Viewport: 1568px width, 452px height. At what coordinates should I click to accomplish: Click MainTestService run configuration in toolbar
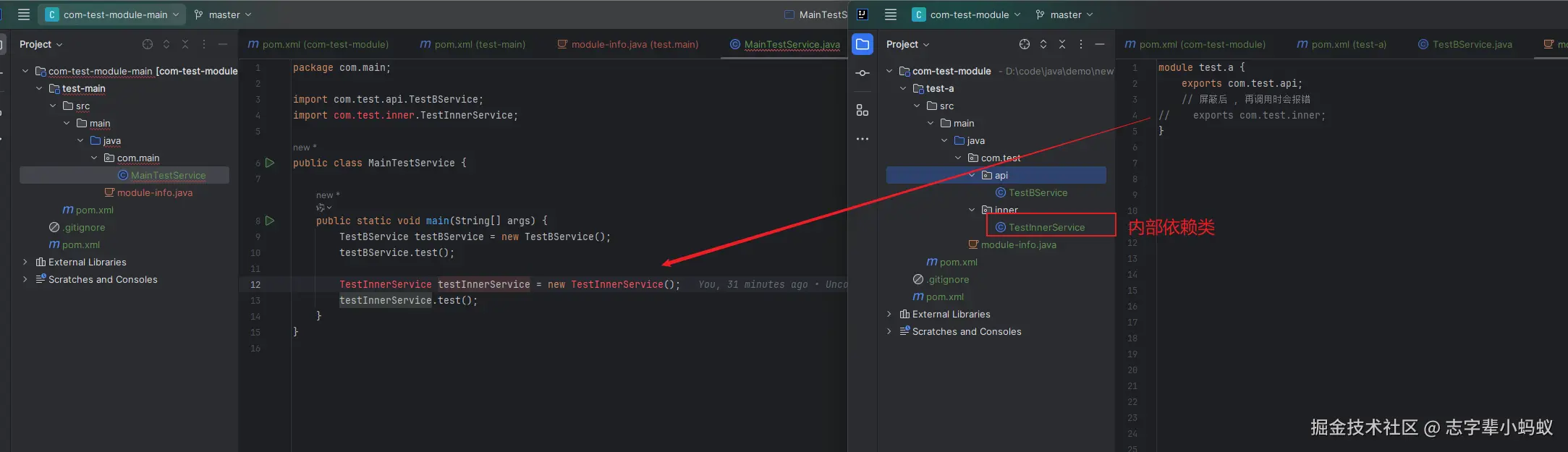click(x=815, y=14)
